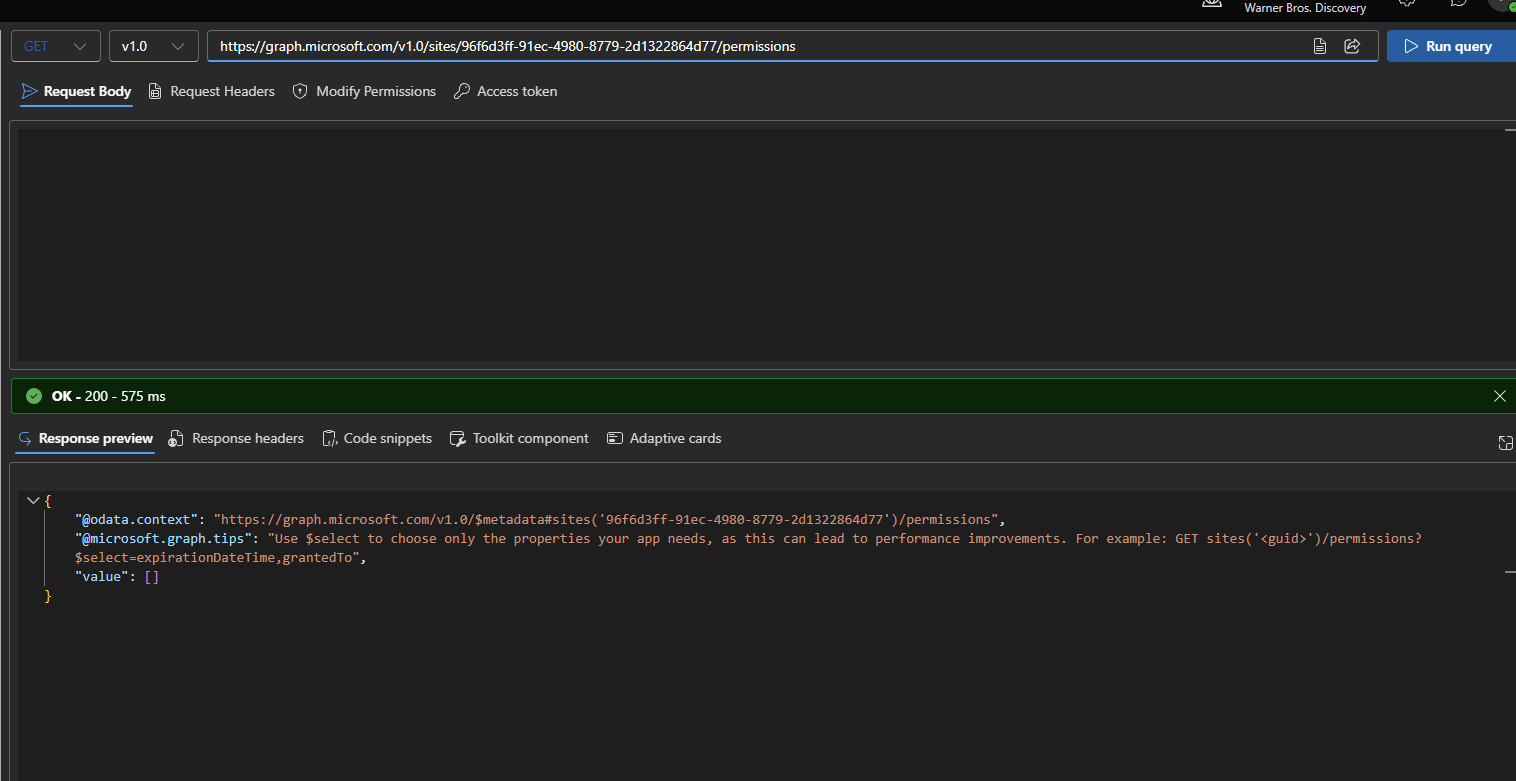1516x781 pixels.
Task: Click the green success check icon
Action: pyautogui.click(x=34, y=396)
